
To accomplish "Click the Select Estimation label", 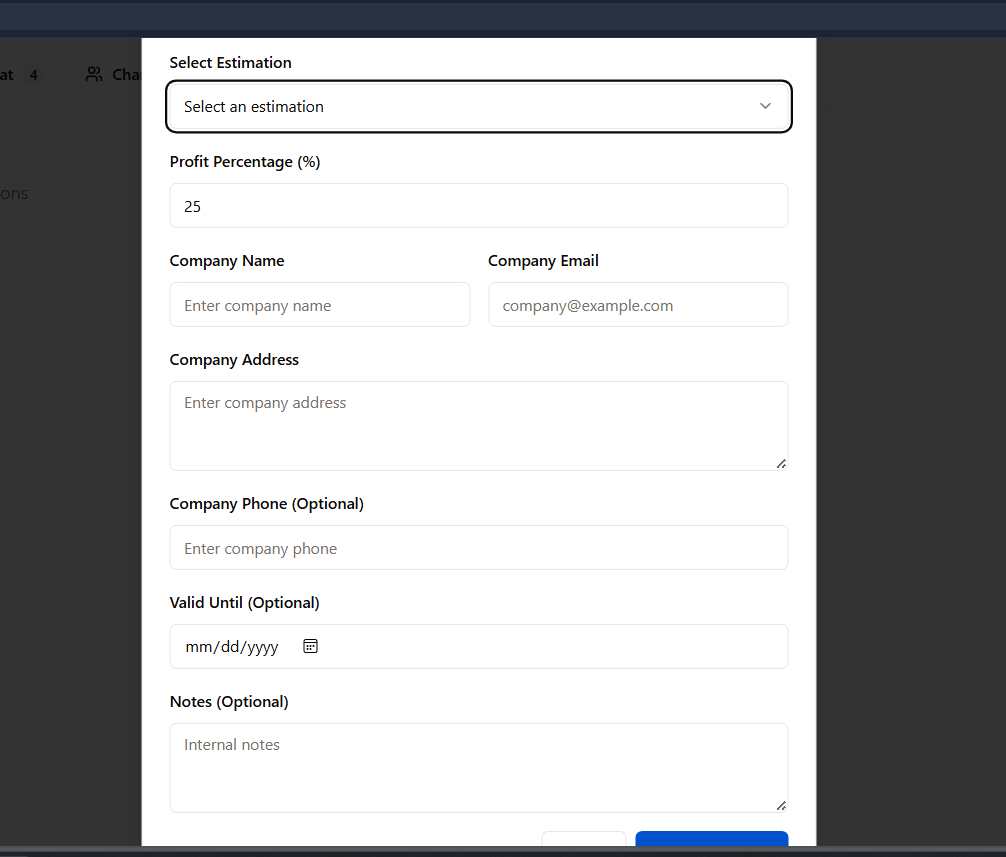I will (230, 63).
